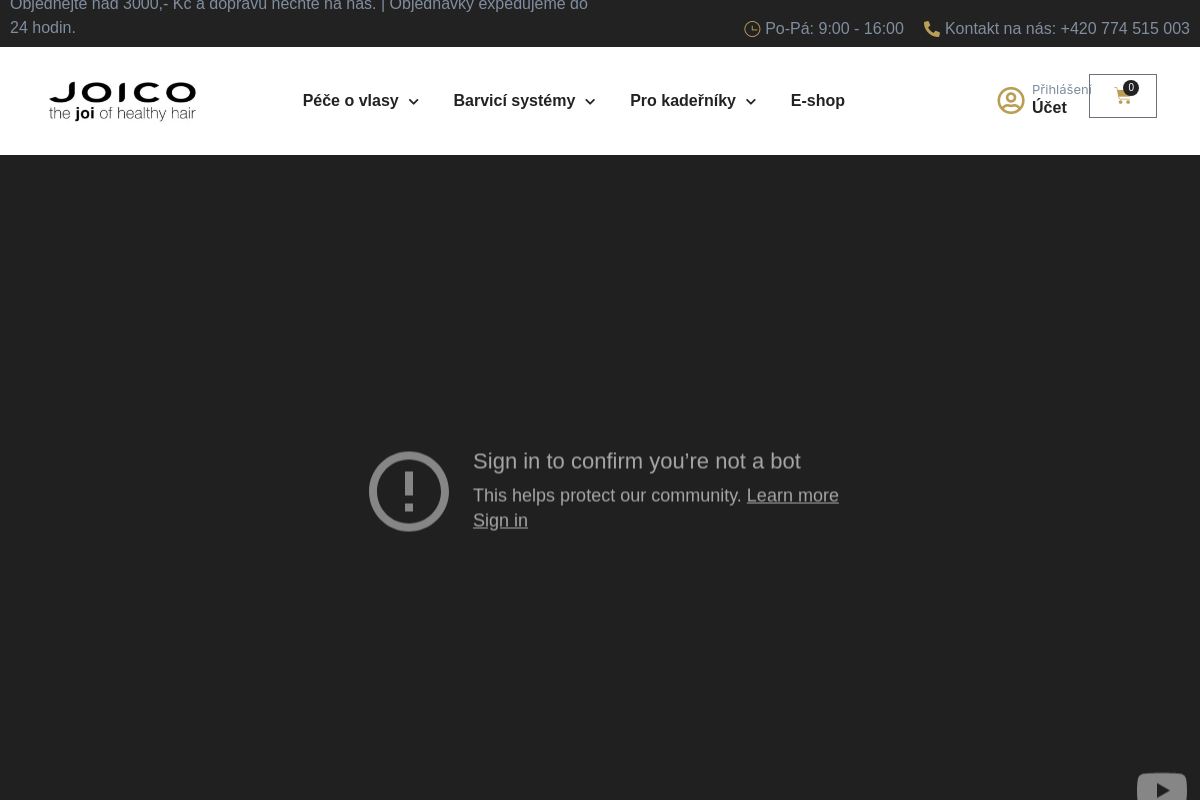Click the YouTube logo in video corner

pyautogui.click(x=1161, y=787)
